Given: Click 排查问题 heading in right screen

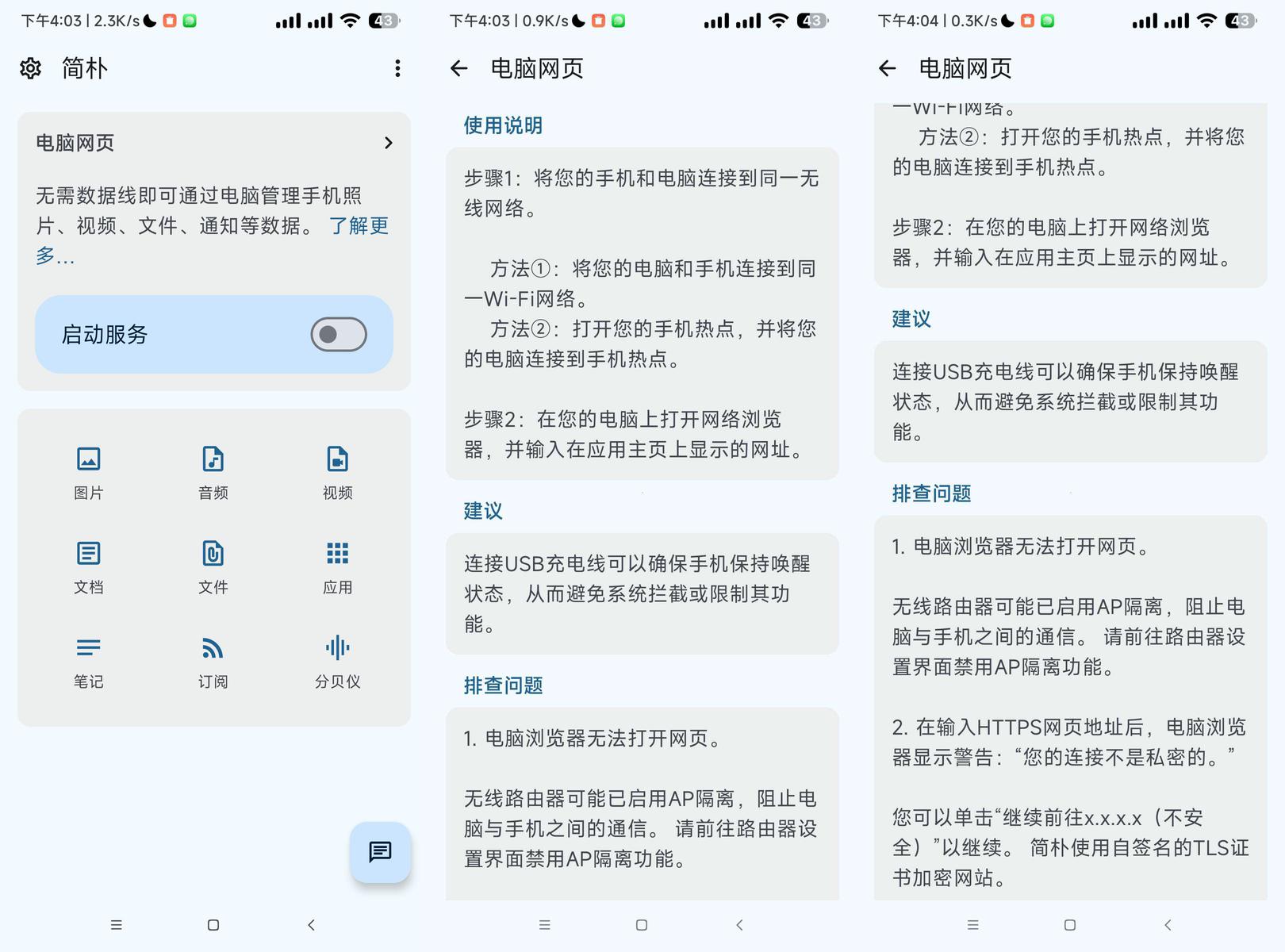Looking at the screenshot, I should click(931, 493).
